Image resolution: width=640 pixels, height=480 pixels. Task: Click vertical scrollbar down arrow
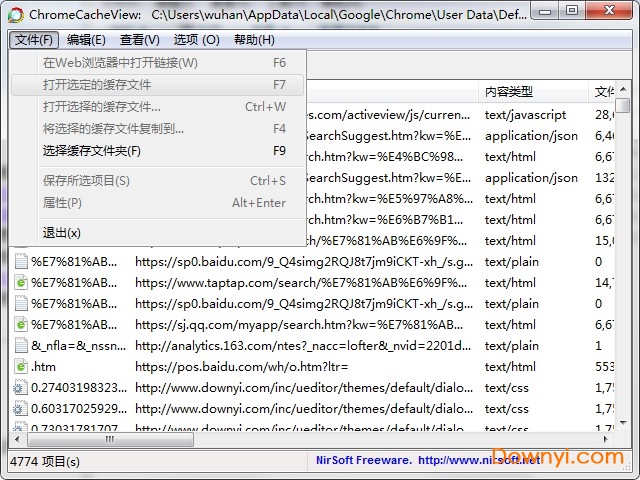[x=623, y=423]
